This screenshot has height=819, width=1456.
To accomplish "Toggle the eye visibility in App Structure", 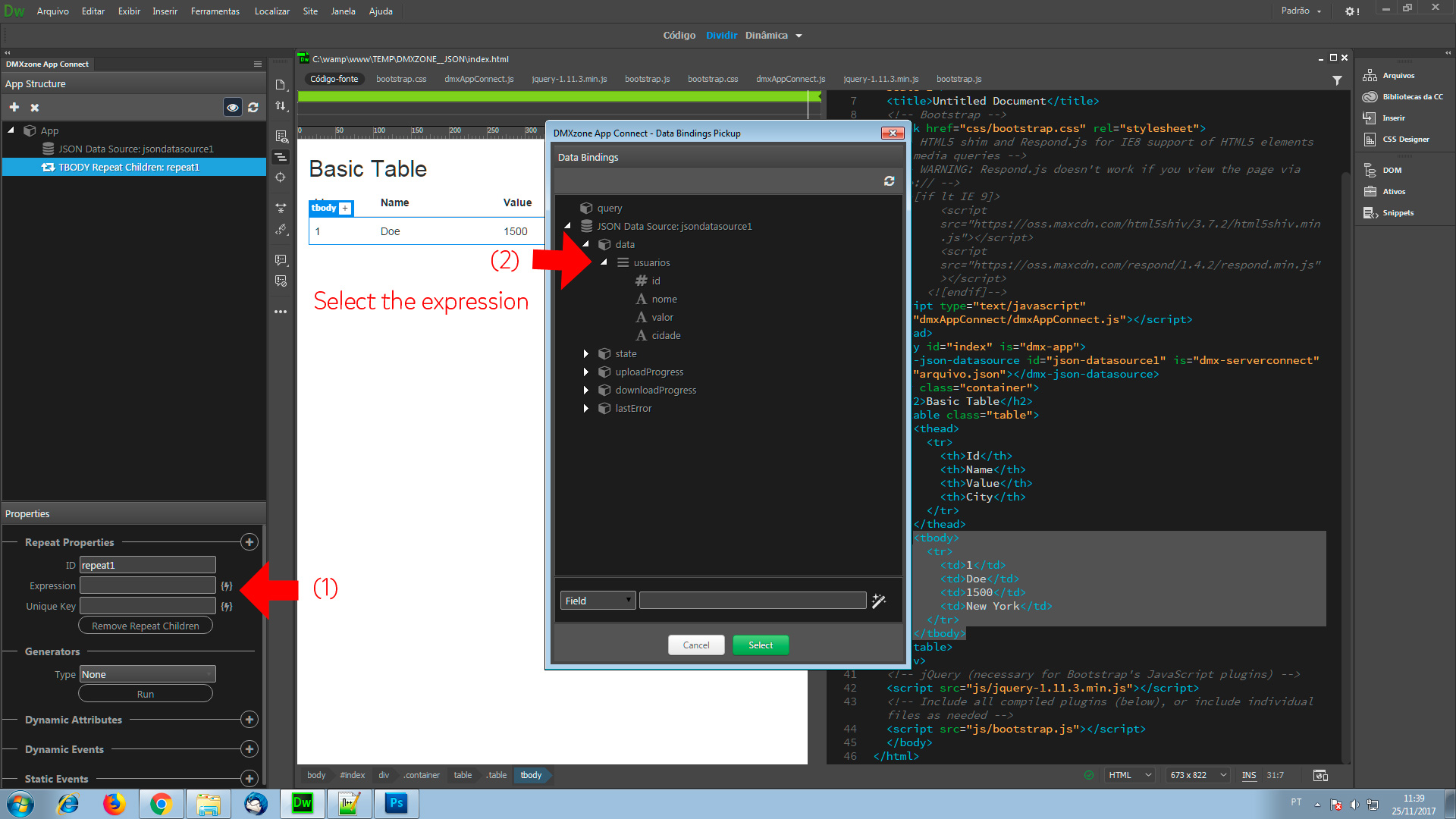I will pos(233,108).
